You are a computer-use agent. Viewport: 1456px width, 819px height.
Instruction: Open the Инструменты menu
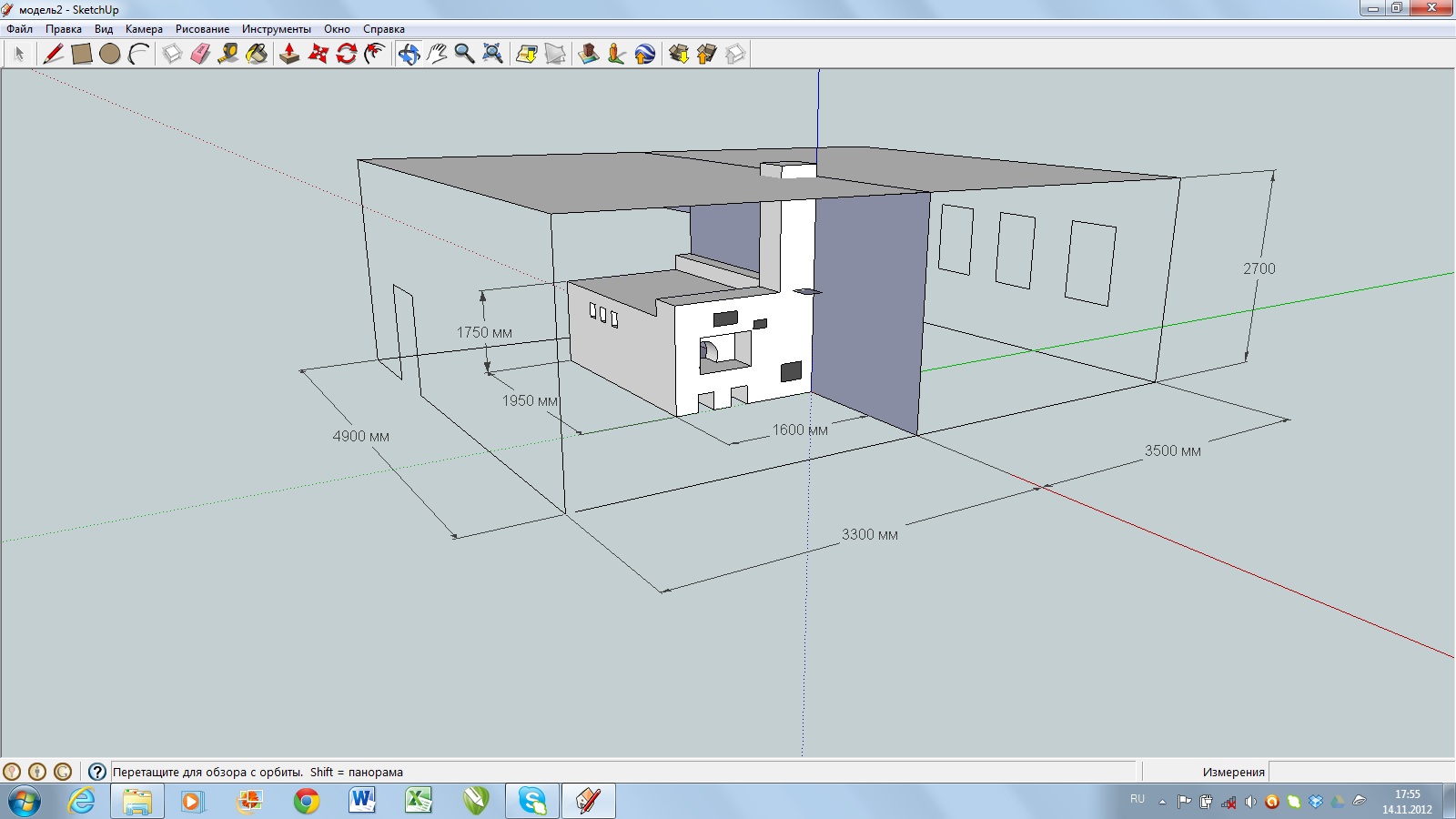click(x=276, y=29)
